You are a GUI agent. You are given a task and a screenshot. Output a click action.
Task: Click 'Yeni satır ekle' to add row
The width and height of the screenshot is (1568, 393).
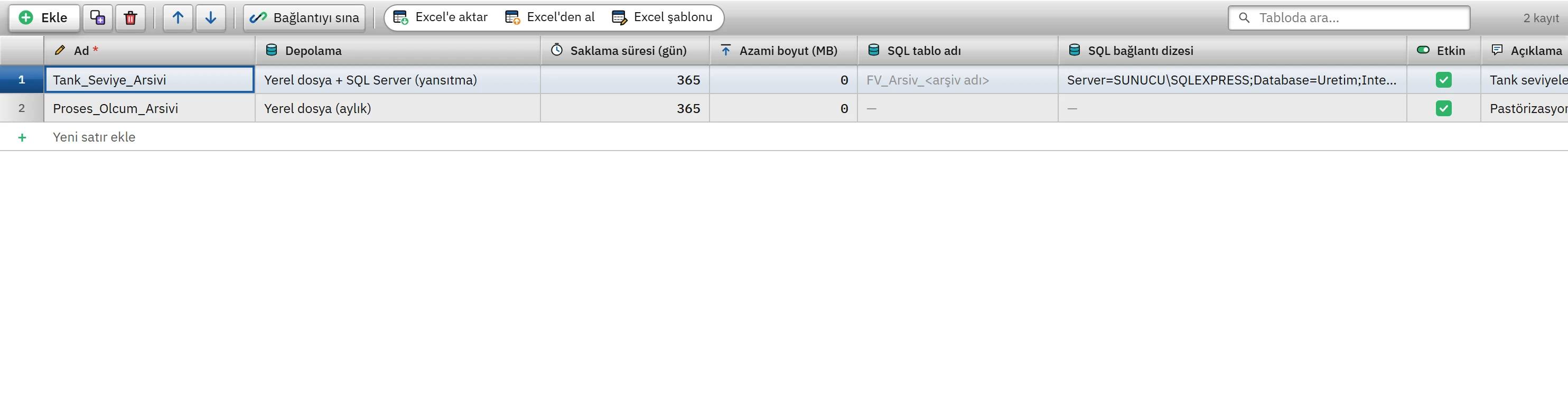pos(94,137)
